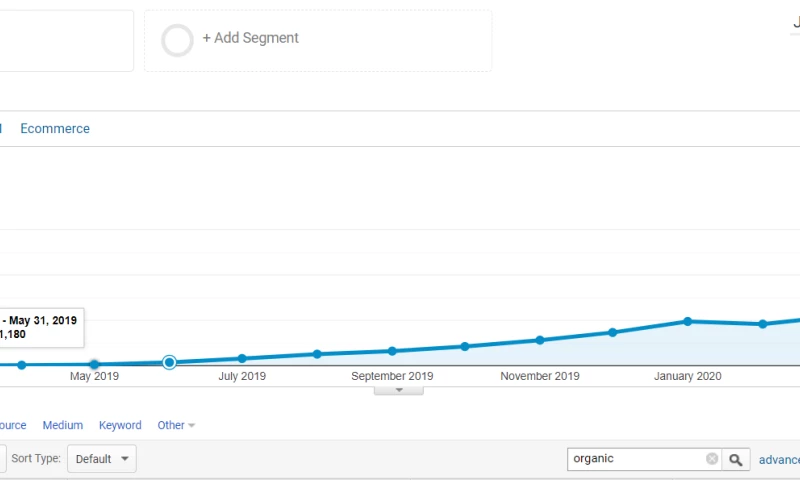Click the January 2020 chart data point
The image size is (800, 480).
tap(688, 321)
